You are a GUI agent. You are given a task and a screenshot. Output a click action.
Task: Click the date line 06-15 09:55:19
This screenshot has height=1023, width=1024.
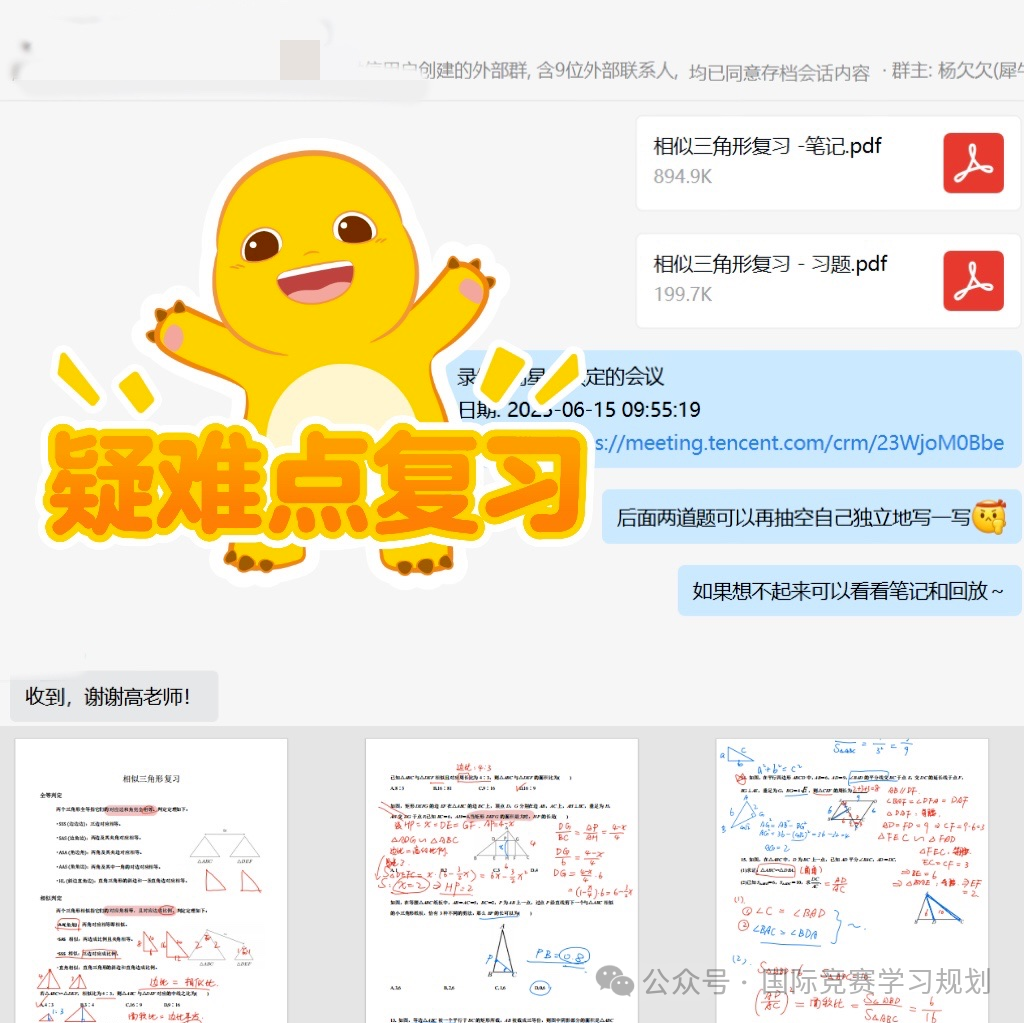(x=579, y=410)
